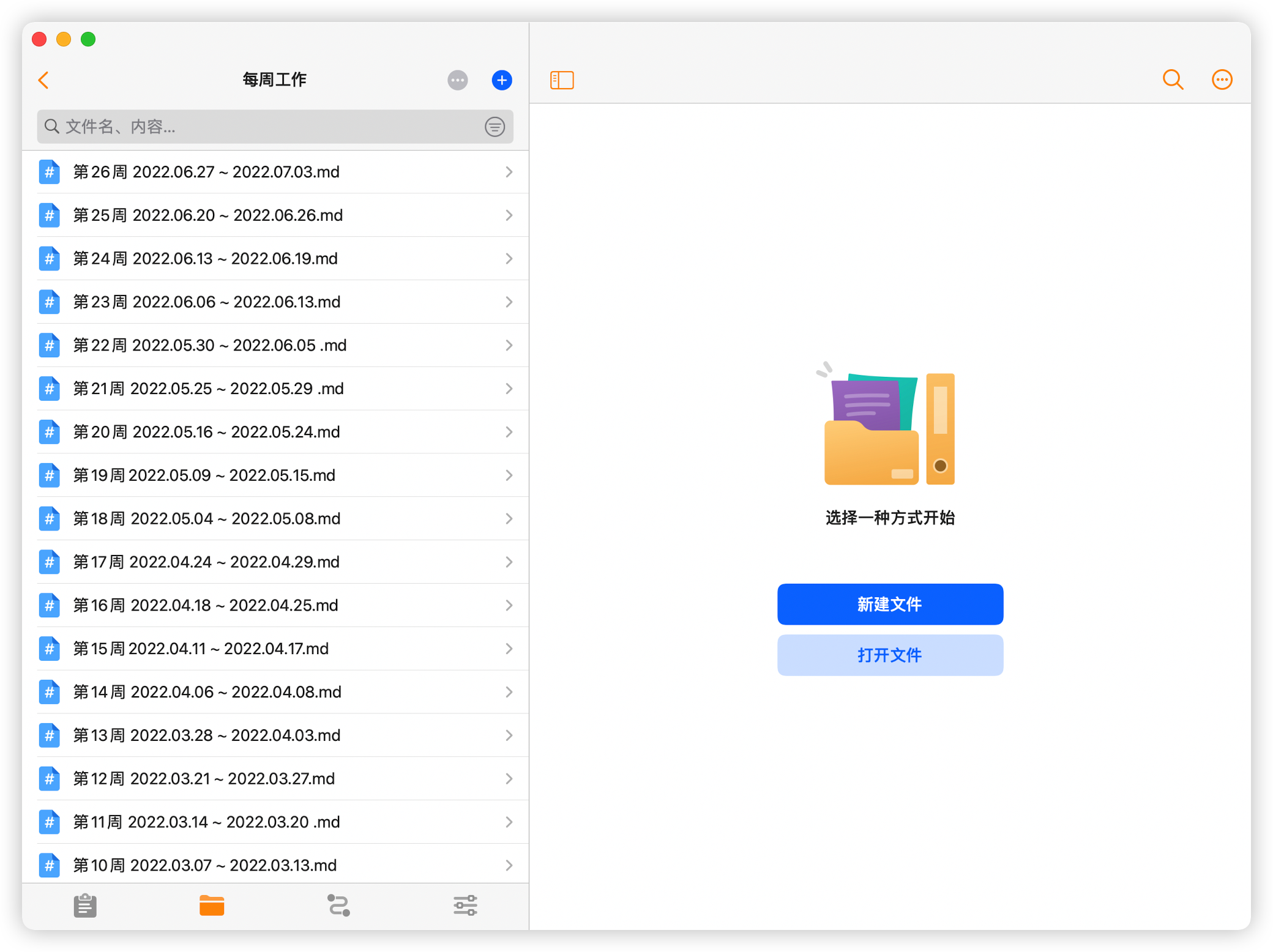The image size is (1273, 952).
Task: Click the 打开文件 button
Action: 890,655
